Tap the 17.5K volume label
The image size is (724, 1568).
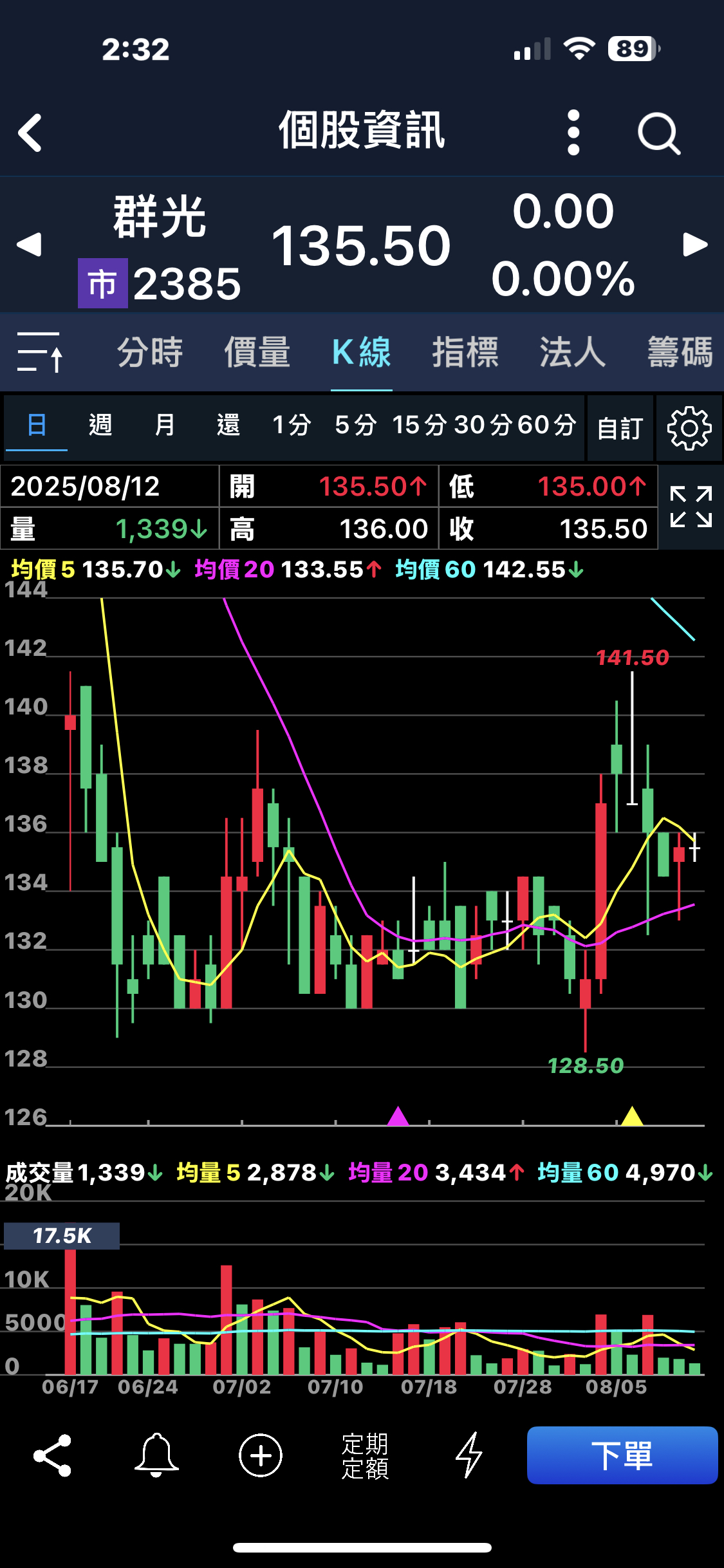tap(62, 1236)
